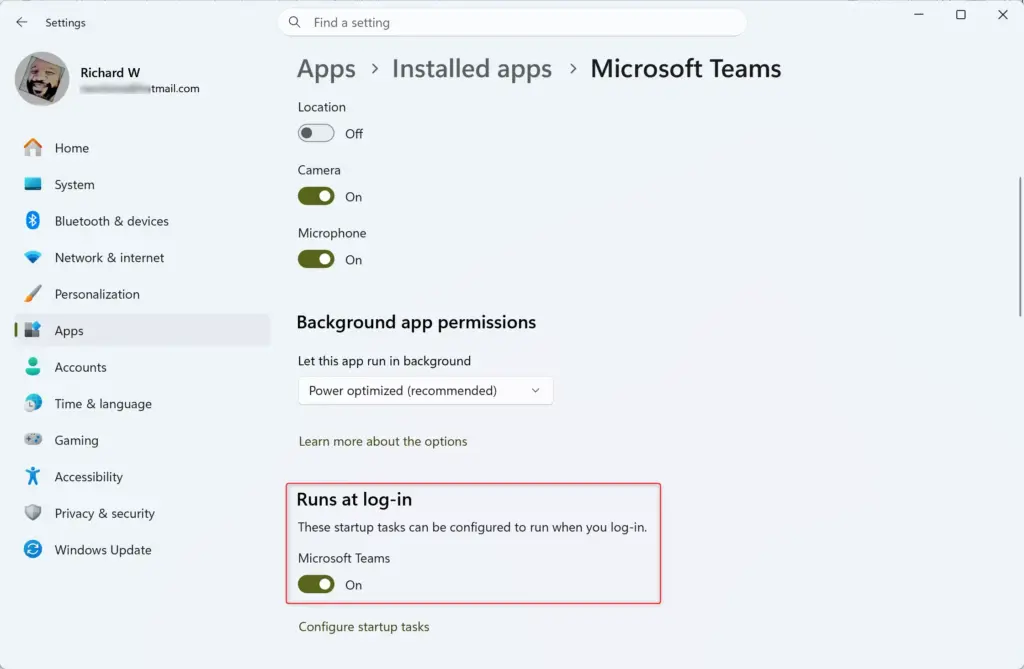1024x669 pixels.
Task: Click the Time & language globe icon
Action: point(33,403)
